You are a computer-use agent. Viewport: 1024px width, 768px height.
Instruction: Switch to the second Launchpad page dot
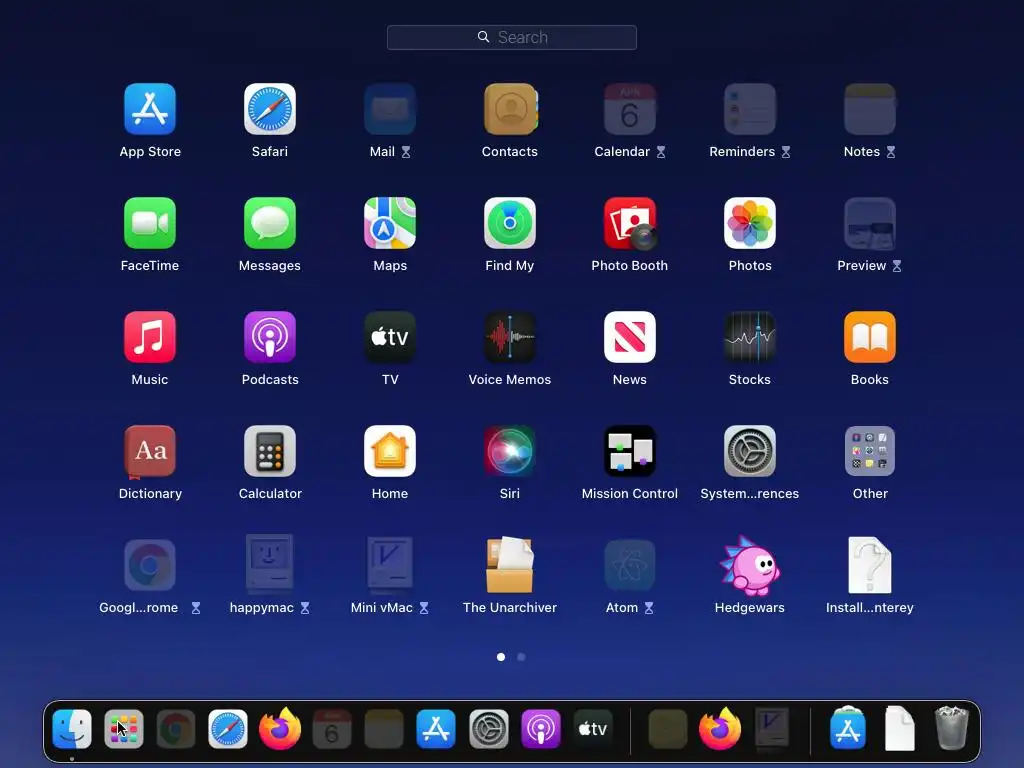pyautogui.click(x=521, y=657)
